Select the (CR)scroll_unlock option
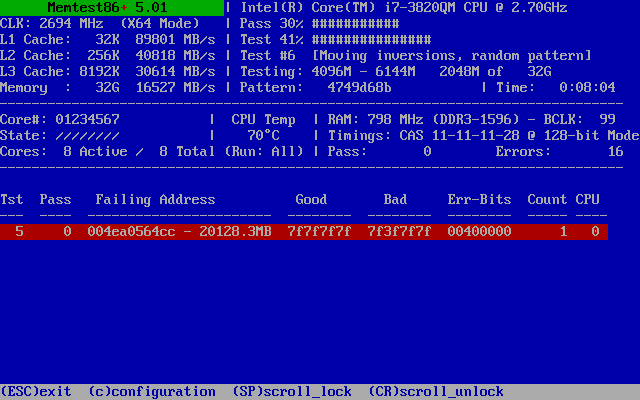640x400 pixels. pos(436,391)
